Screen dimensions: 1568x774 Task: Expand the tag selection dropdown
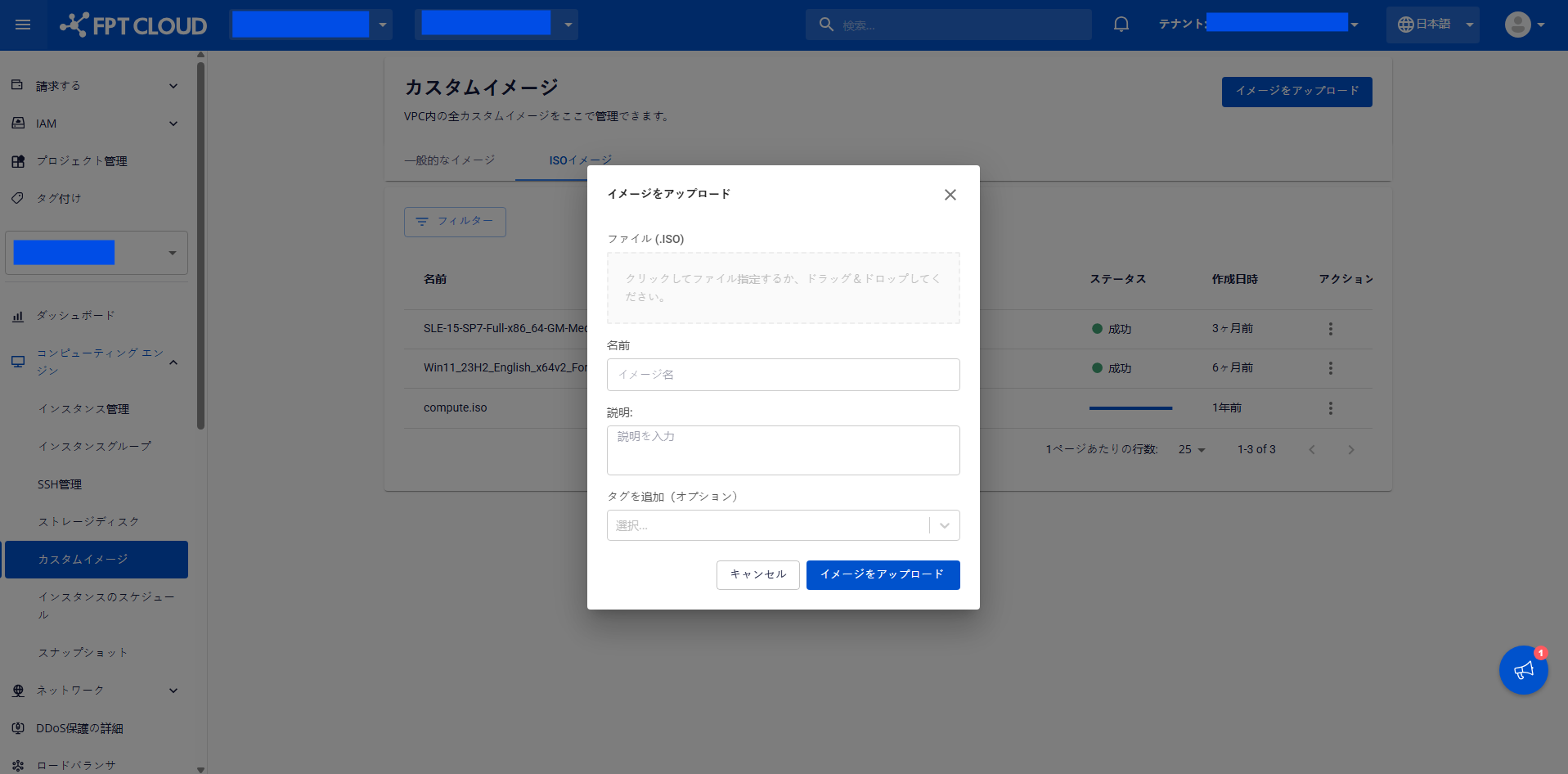click(944, 525)
